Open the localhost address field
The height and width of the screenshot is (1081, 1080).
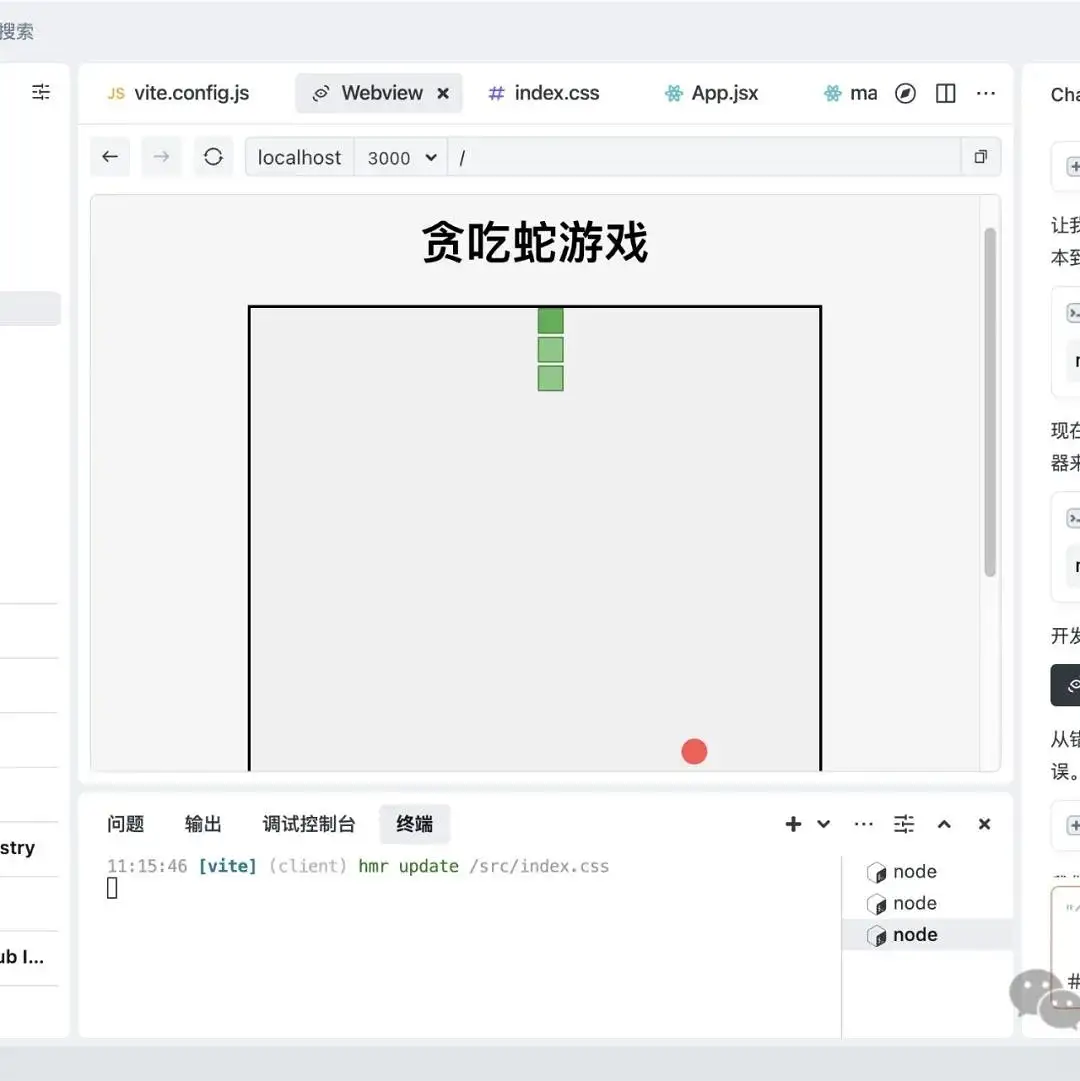(299, 157)
